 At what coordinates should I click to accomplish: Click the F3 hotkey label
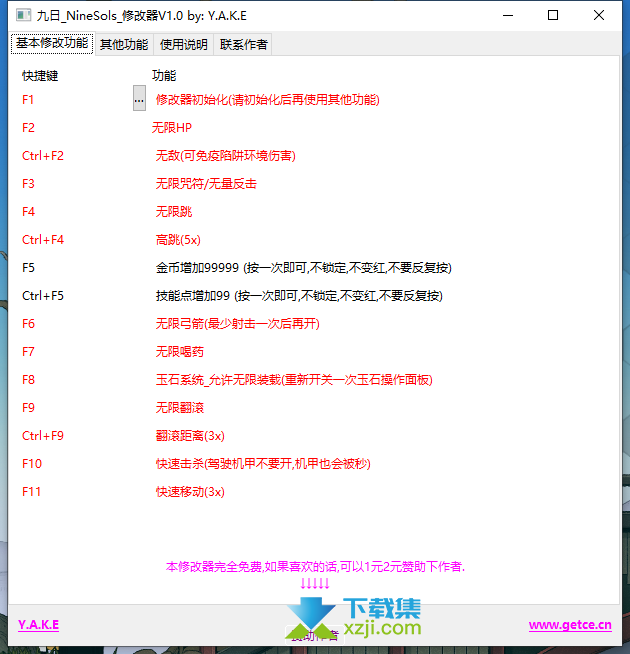28,184
